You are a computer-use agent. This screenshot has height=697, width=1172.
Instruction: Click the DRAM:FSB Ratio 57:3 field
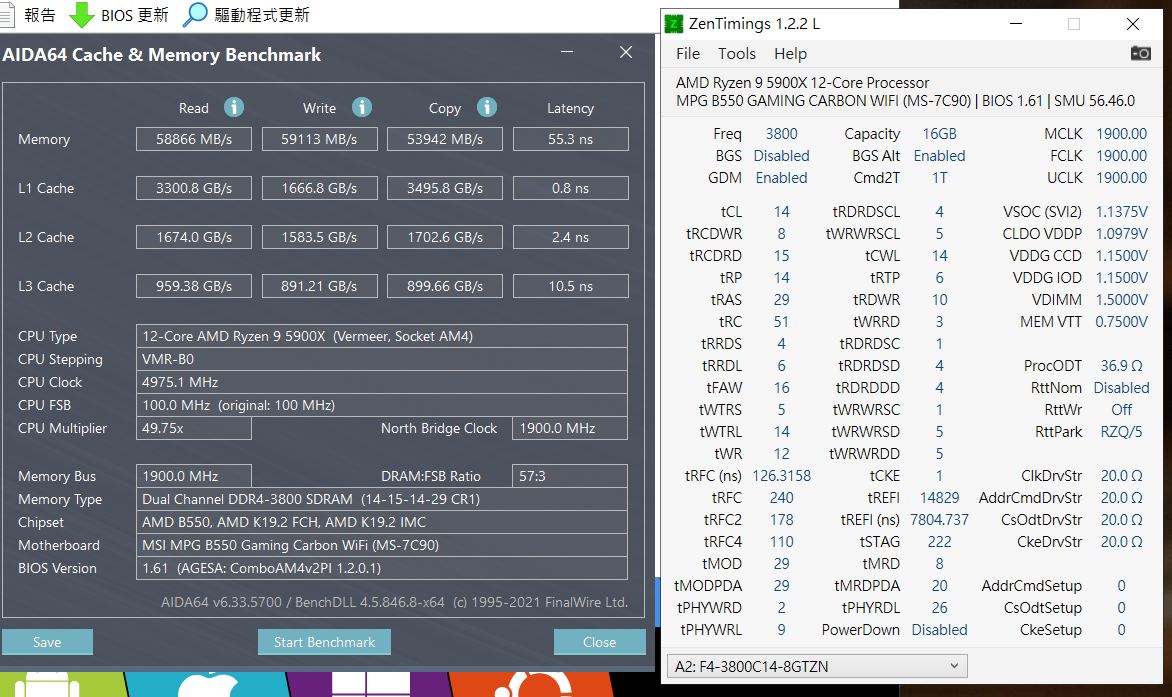(570, 476)
